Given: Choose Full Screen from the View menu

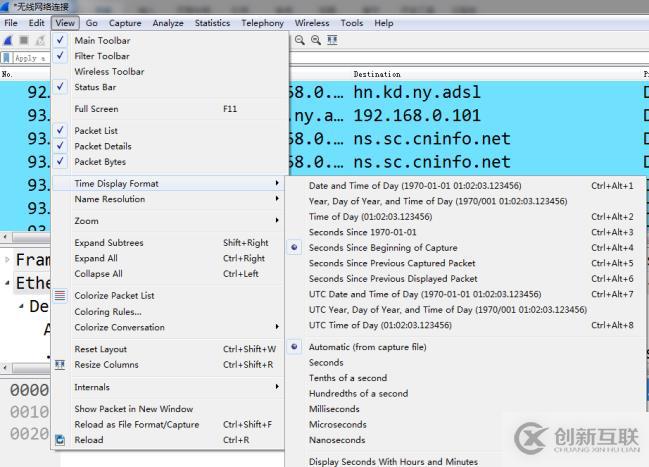Looking at the screenshot, I should coord(168,109).
